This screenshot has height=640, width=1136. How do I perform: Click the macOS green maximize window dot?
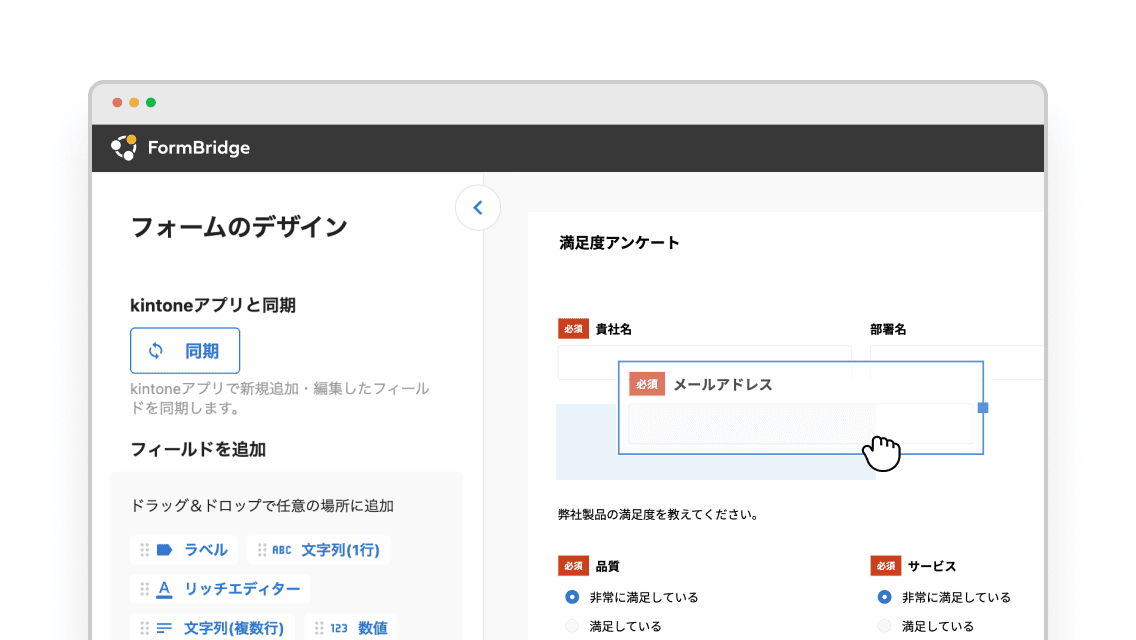(151, 102)
